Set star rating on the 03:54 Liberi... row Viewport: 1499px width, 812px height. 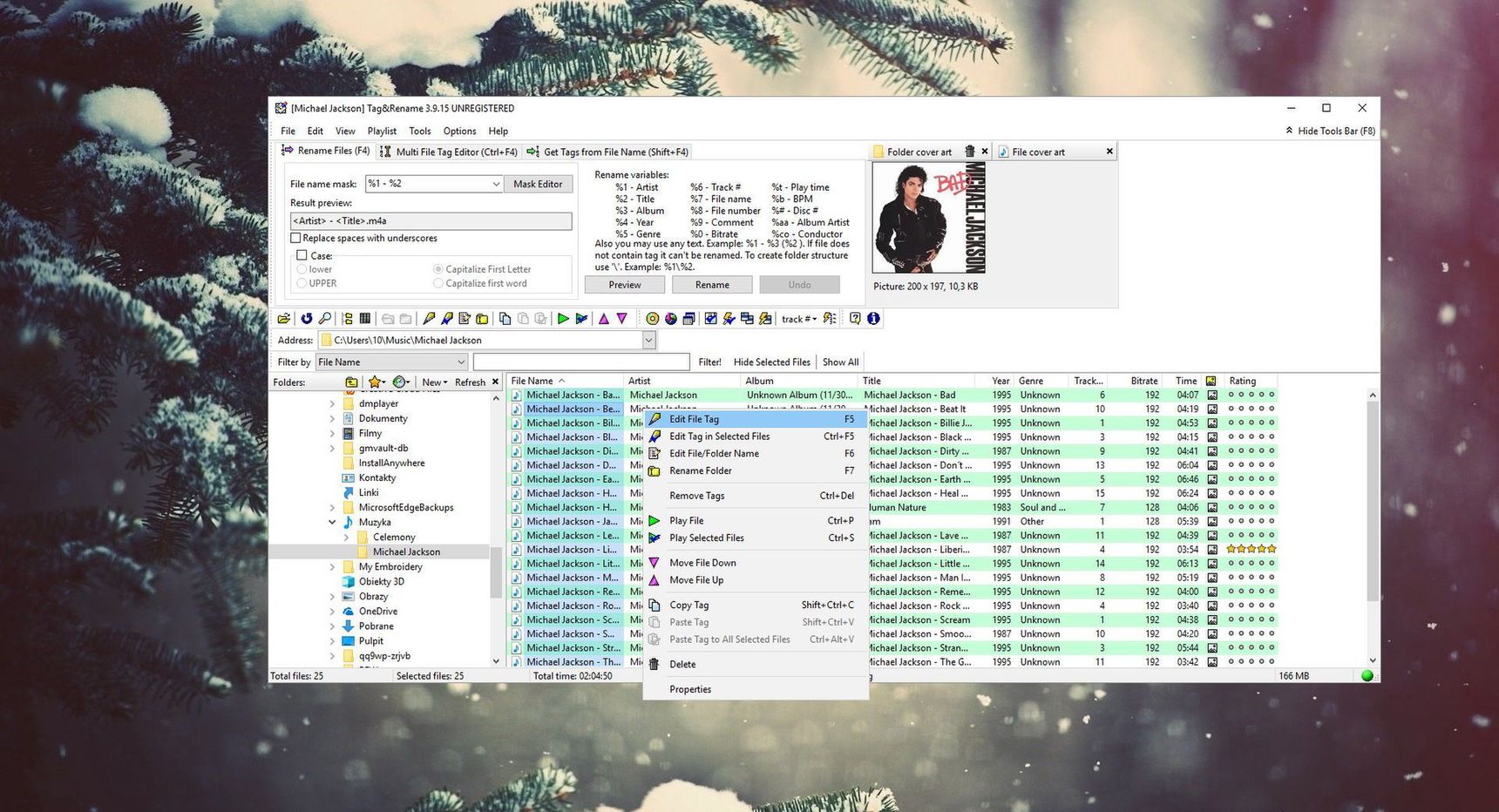[1251, 550]
